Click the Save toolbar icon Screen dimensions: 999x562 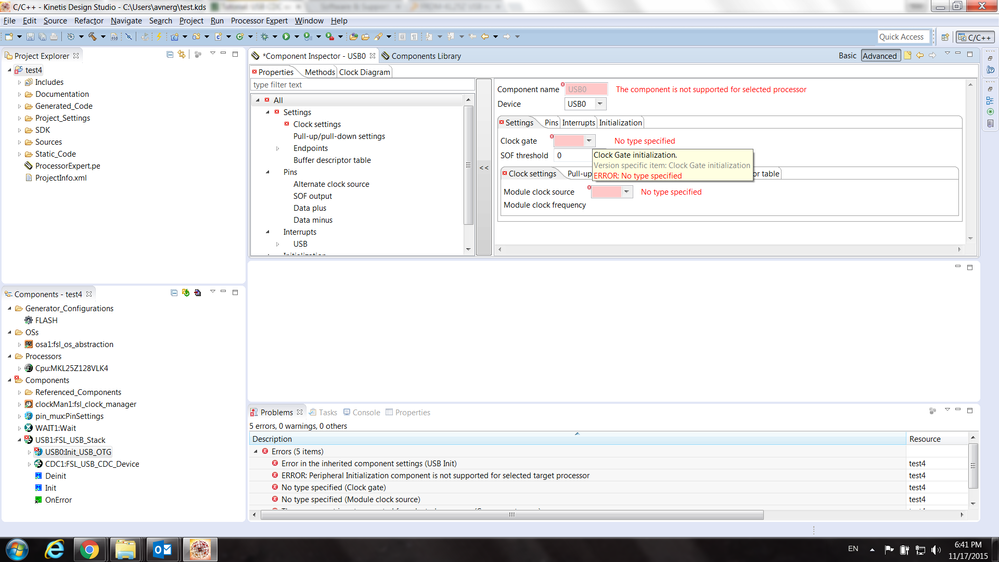(x=30, y=37)
